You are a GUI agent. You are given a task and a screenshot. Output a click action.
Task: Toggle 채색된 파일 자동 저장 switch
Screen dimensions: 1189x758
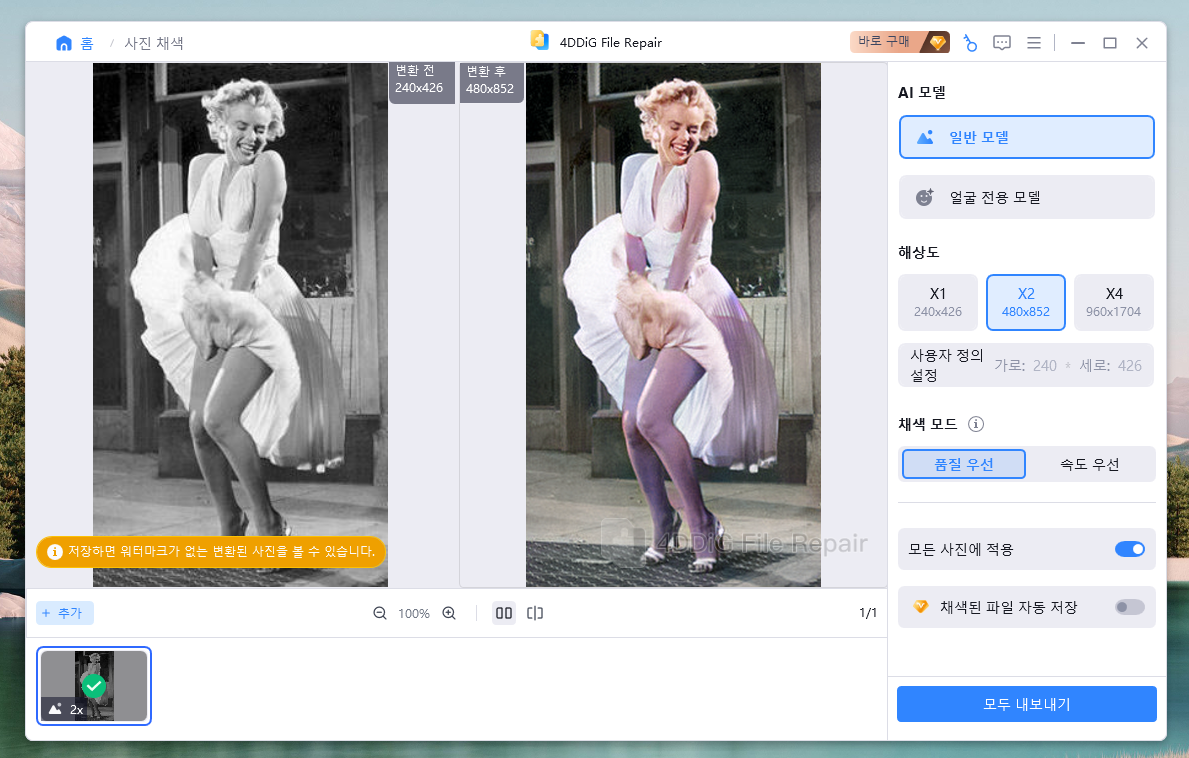coord(1129,607)
